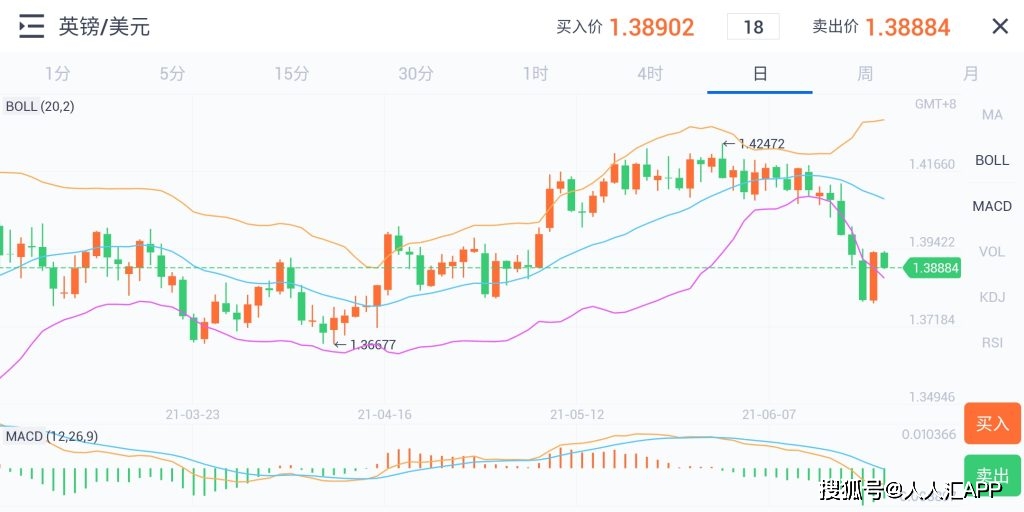The width and height of the screenshot is (1024, 512).
Task: Toggle the MACD indicator in sidebar
Action: point(992,206)
